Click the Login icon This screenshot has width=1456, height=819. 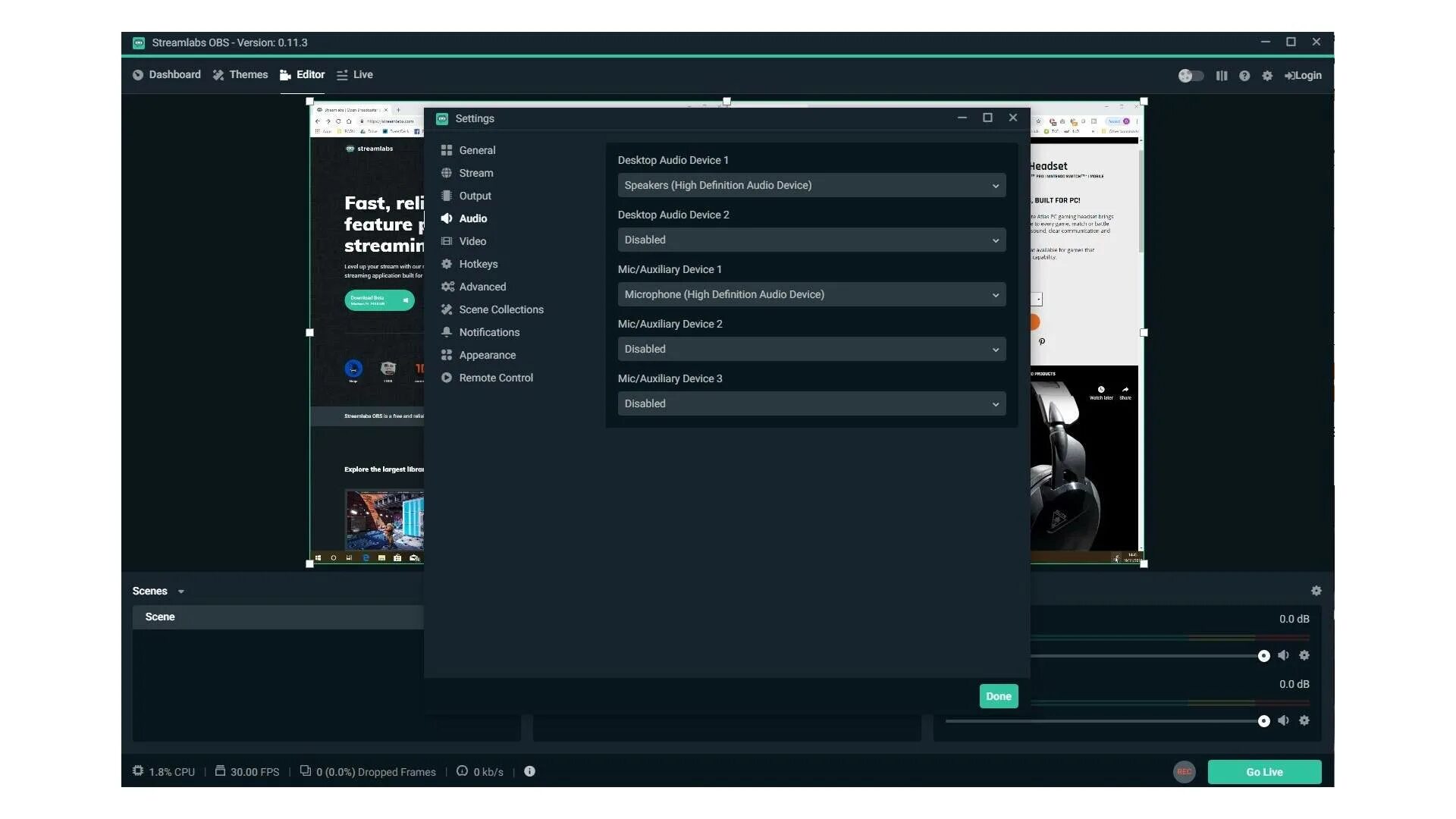(1303, 76)
